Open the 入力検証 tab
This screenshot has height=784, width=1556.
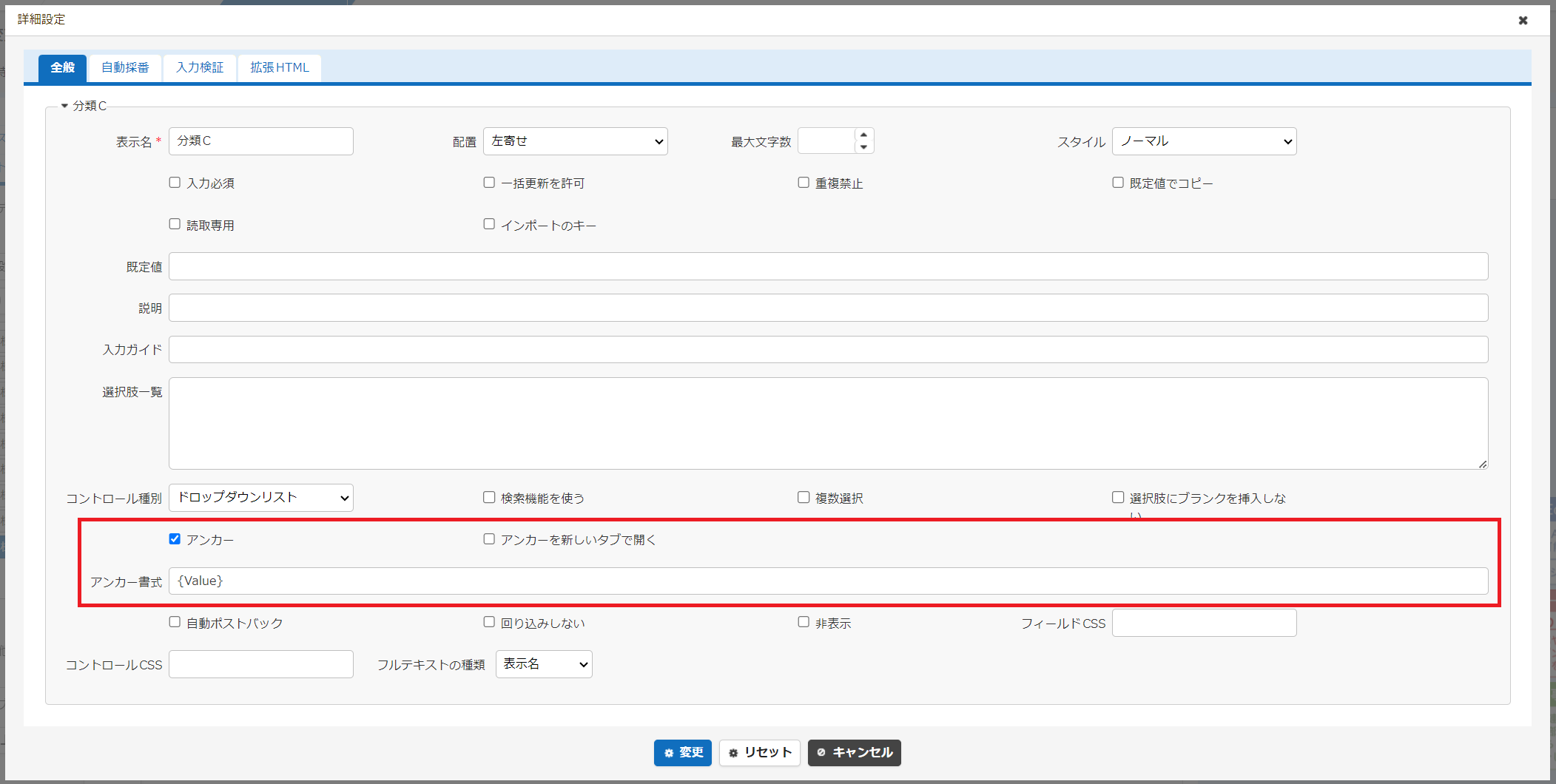tap(200, 67)
